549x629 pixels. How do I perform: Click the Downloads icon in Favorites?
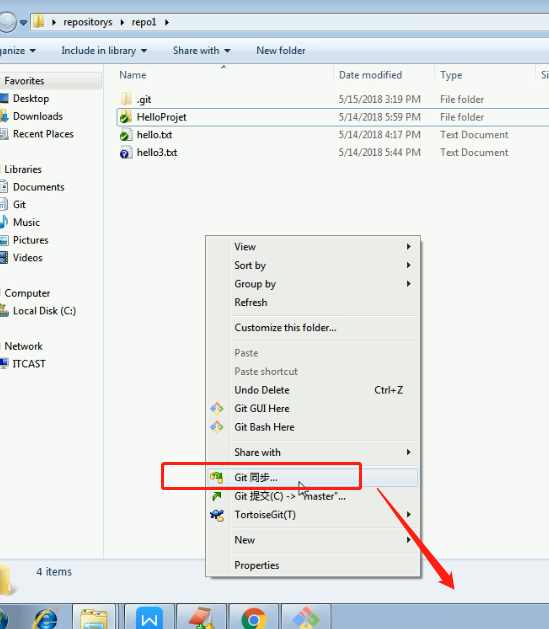coord(4,116)
